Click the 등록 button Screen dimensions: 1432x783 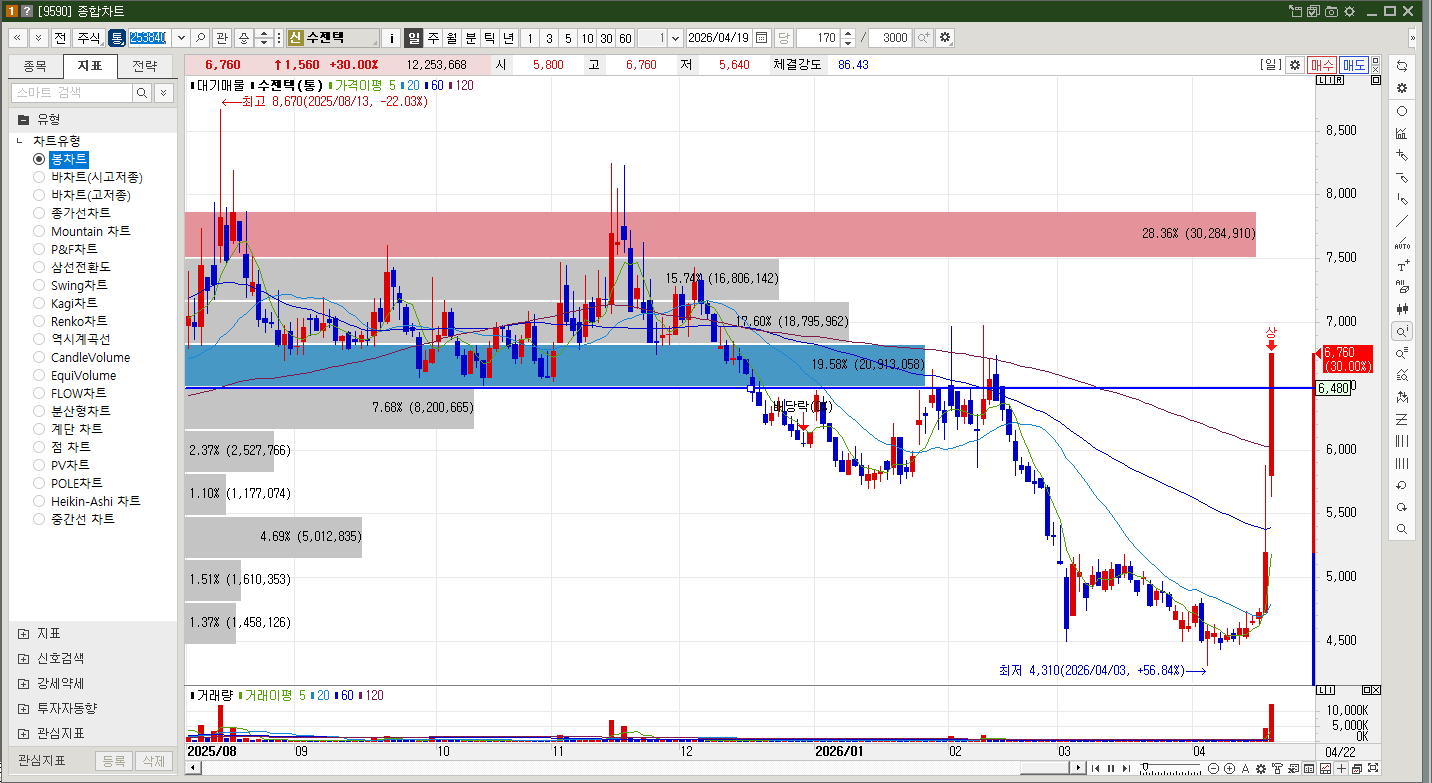click(x=113, y=761)
